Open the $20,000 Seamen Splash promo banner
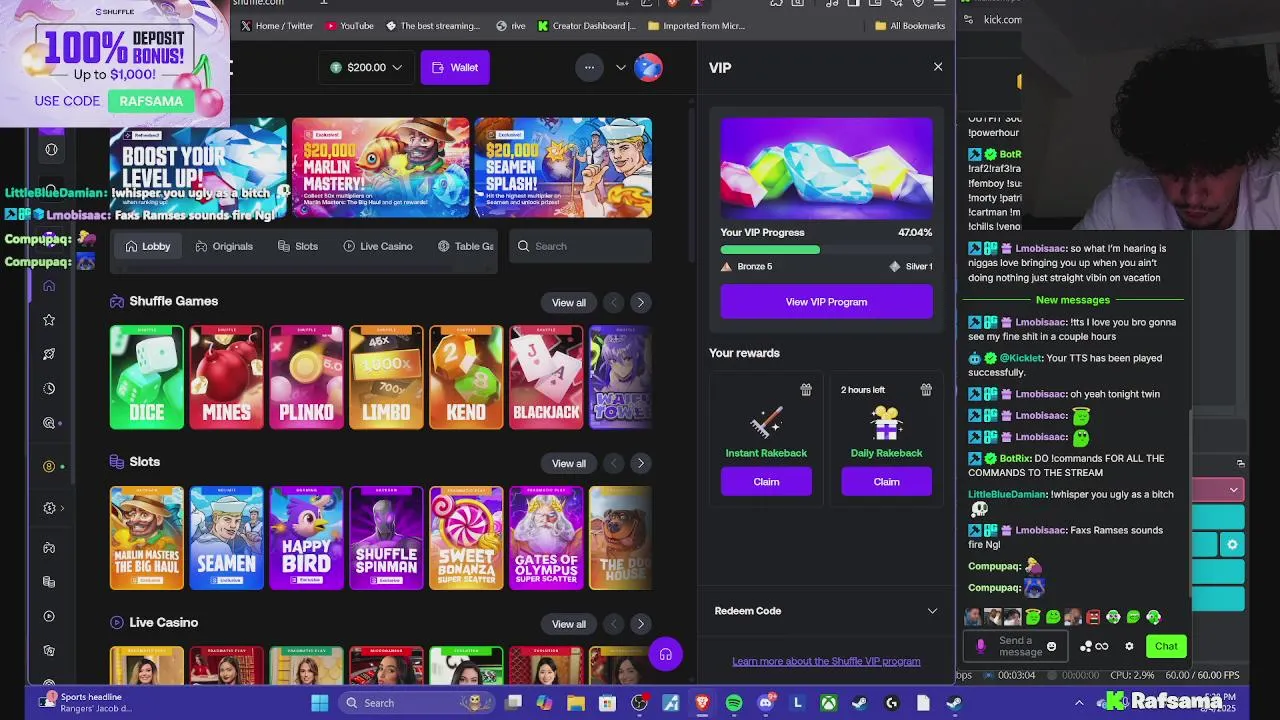Image resolution: width=1280 pixels, height=720 pixels. click(563, 168)
